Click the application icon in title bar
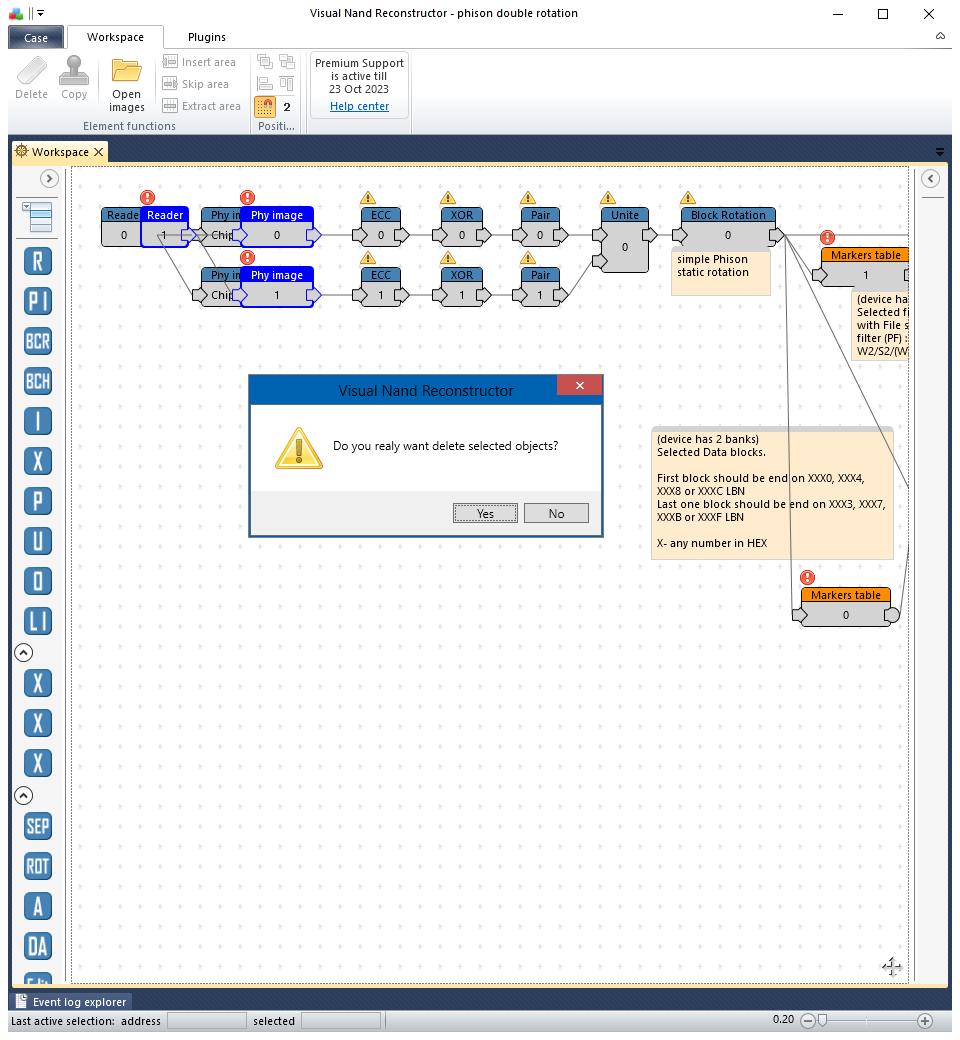This screenshot has height=1040, width=960. [16, 13]
